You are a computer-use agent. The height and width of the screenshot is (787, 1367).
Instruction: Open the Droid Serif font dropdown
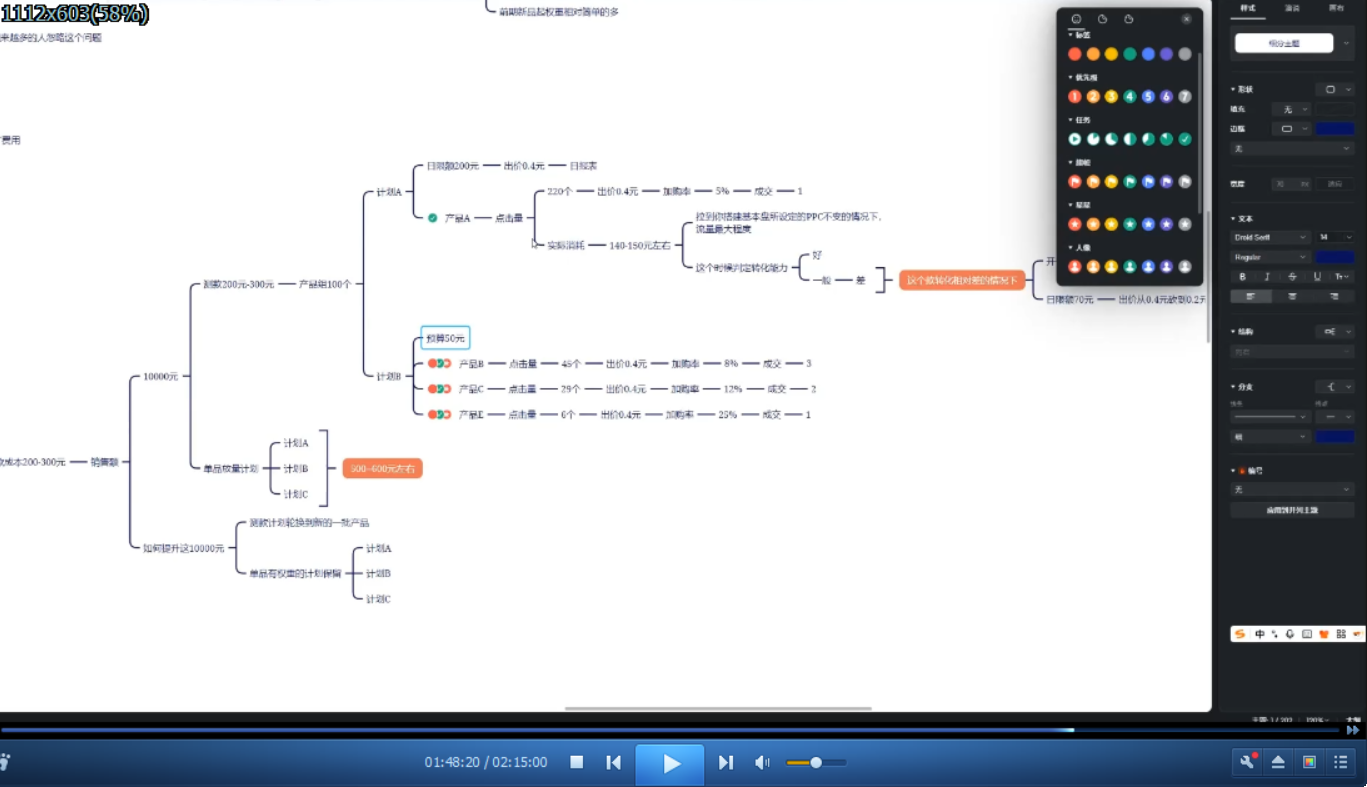(x=1270, y=237)
